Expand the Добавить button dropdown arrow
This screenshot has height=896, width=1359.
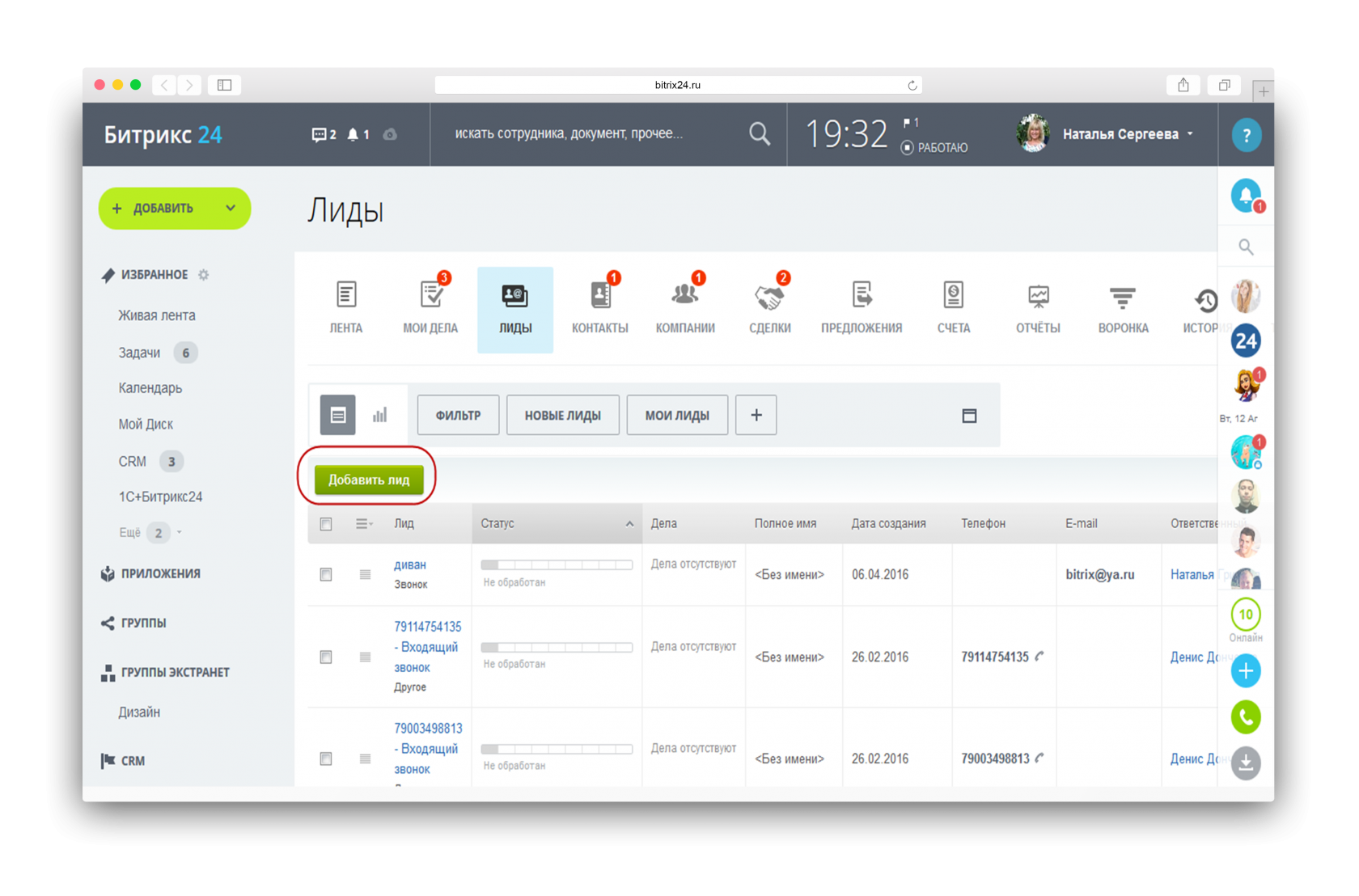coord(231,209)
